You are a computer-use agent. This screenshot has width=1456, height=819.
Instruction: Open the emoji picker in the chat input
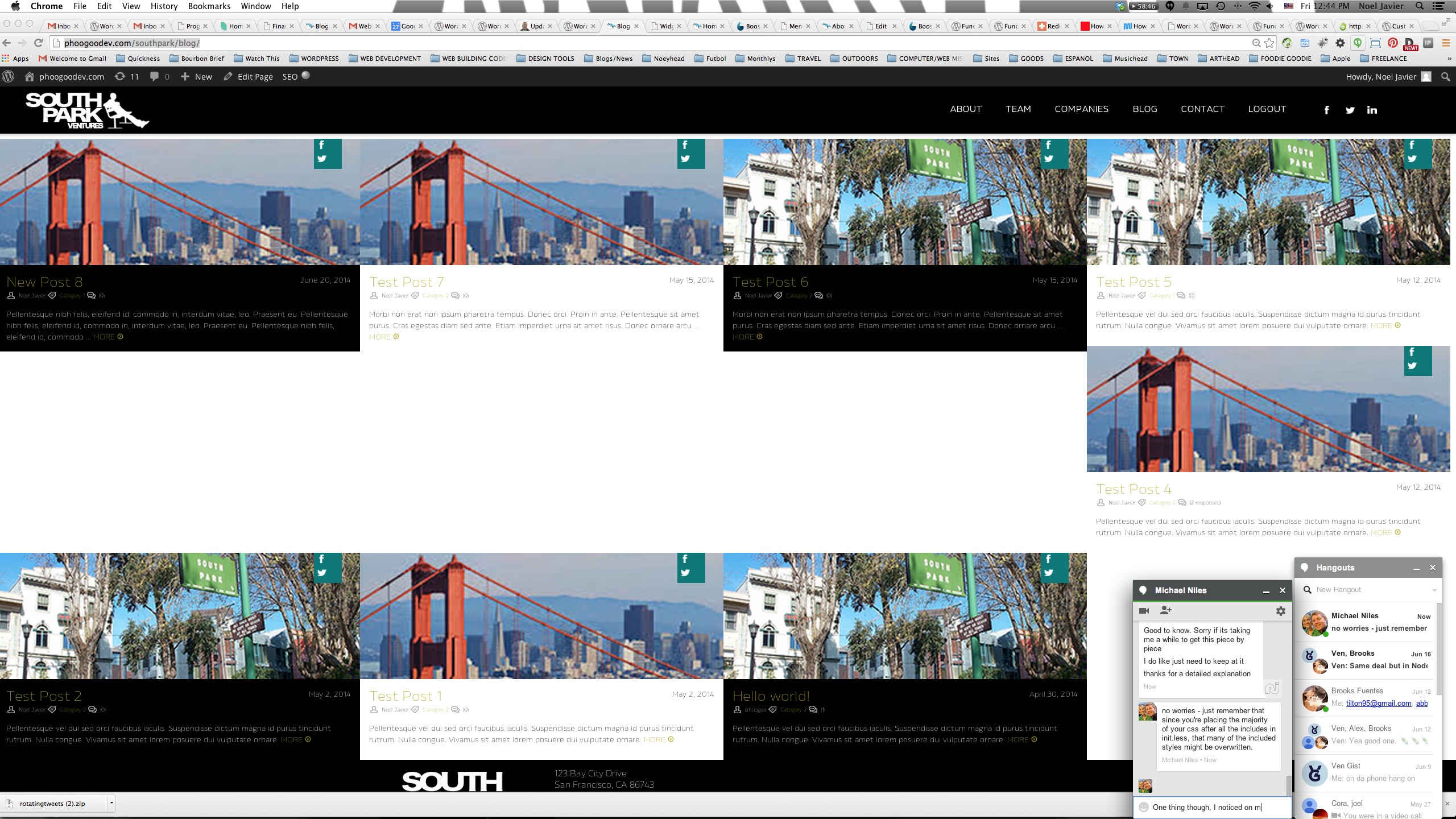1143,807
